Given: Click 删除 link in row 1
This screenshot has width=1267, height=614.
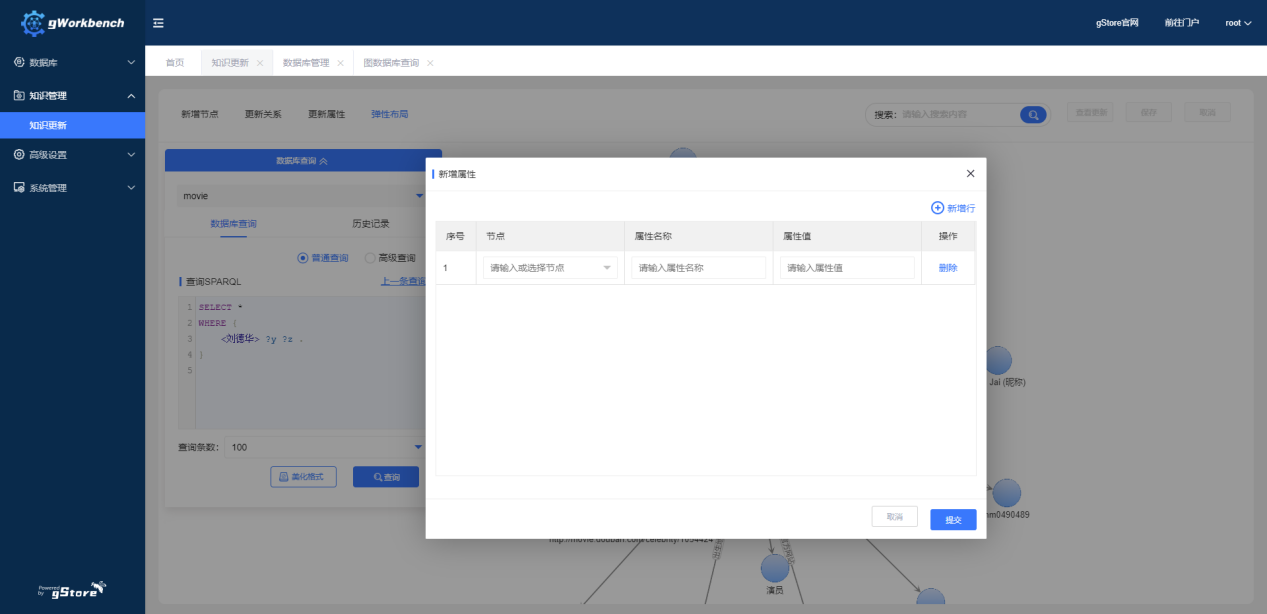Looking at the screenshot, I should 947,268.
